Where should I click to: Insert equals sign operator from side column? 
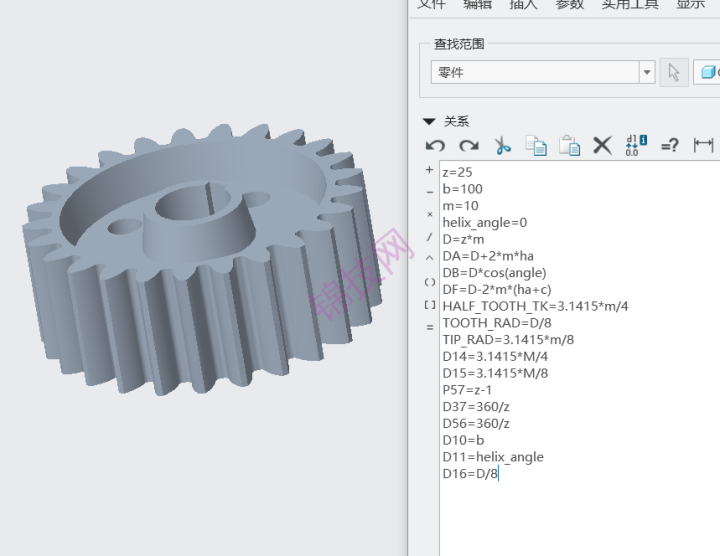tap(430, 327)
